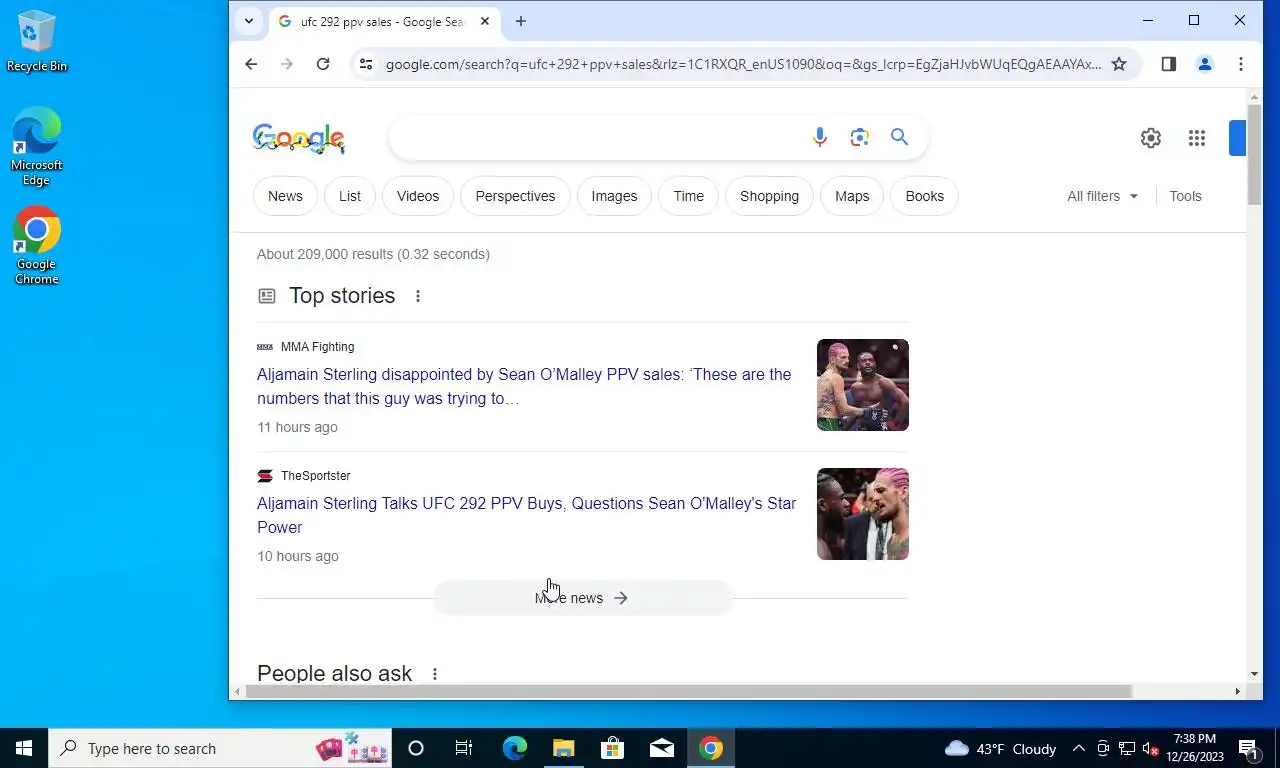Start voice search with microphone icon
The width and height of the screenshot is (1280, 768).
click(x=820, y=137)
